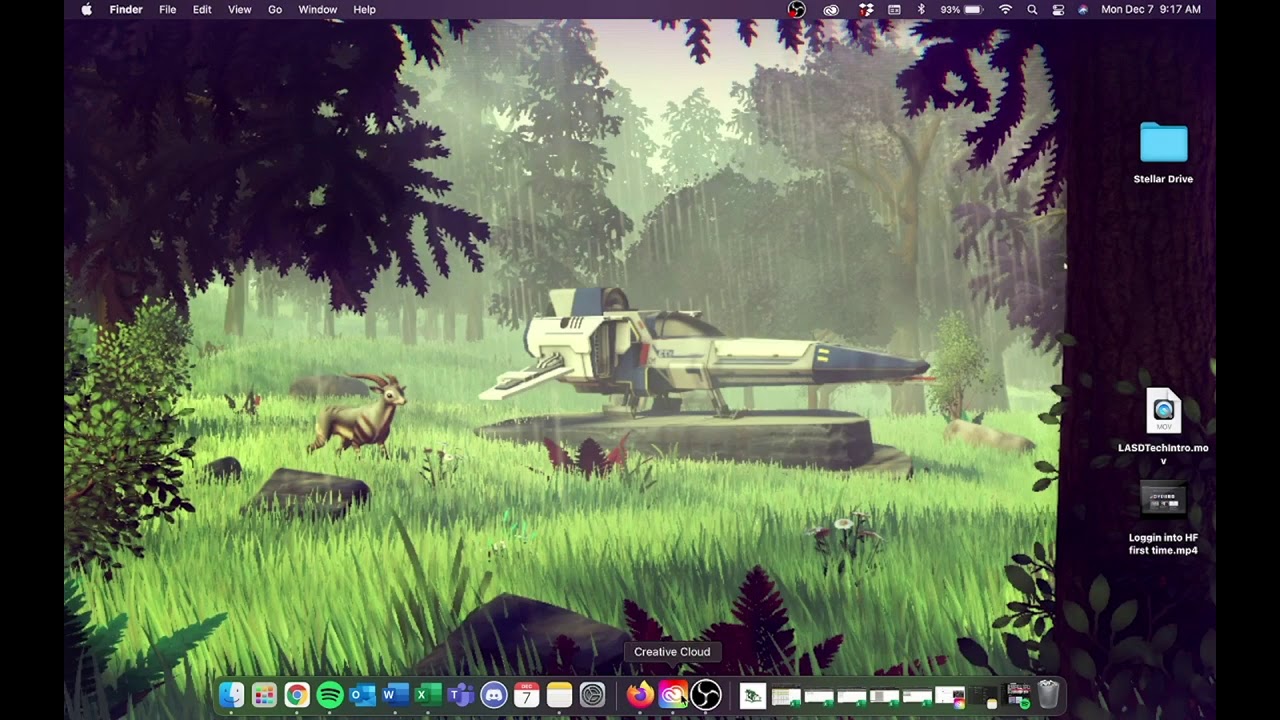Launch Microsoft Excel from the Dock
This screenshot has height=720, width=1280.
click(428, 694)
